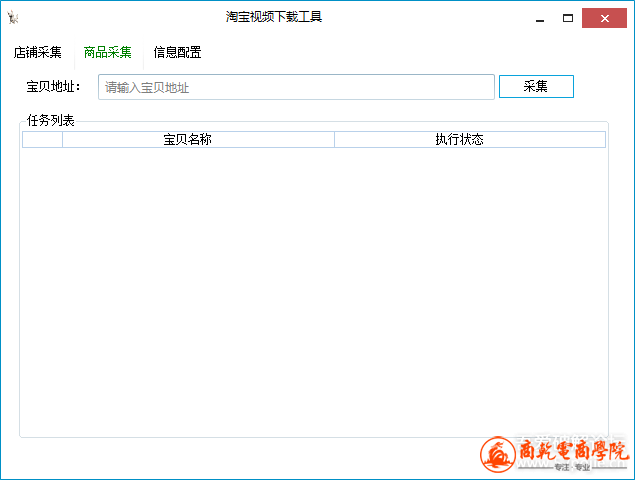The height and width of the screenshot is (480, 635).
Task: Click the 宝贝地址: label
Action: (x=54, y=87)
